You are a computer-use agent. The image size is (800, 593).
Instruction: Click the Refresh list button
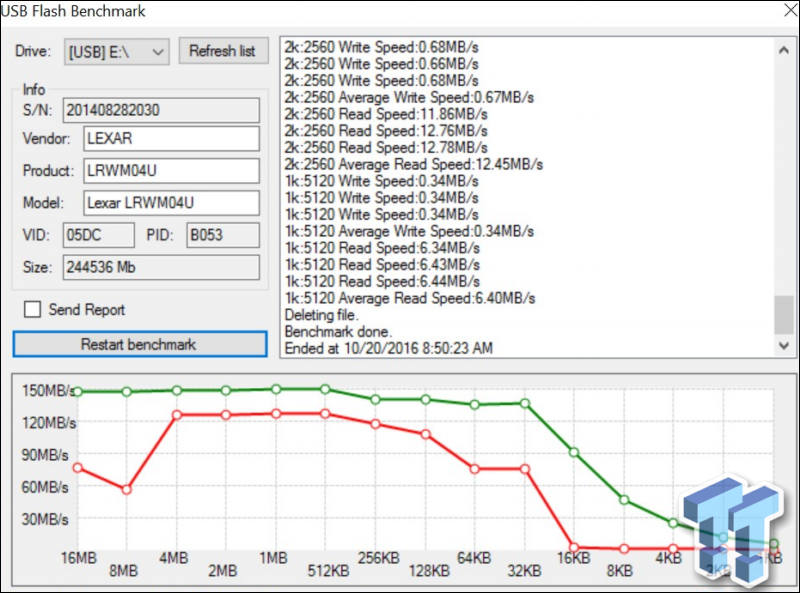click(223, 51)
